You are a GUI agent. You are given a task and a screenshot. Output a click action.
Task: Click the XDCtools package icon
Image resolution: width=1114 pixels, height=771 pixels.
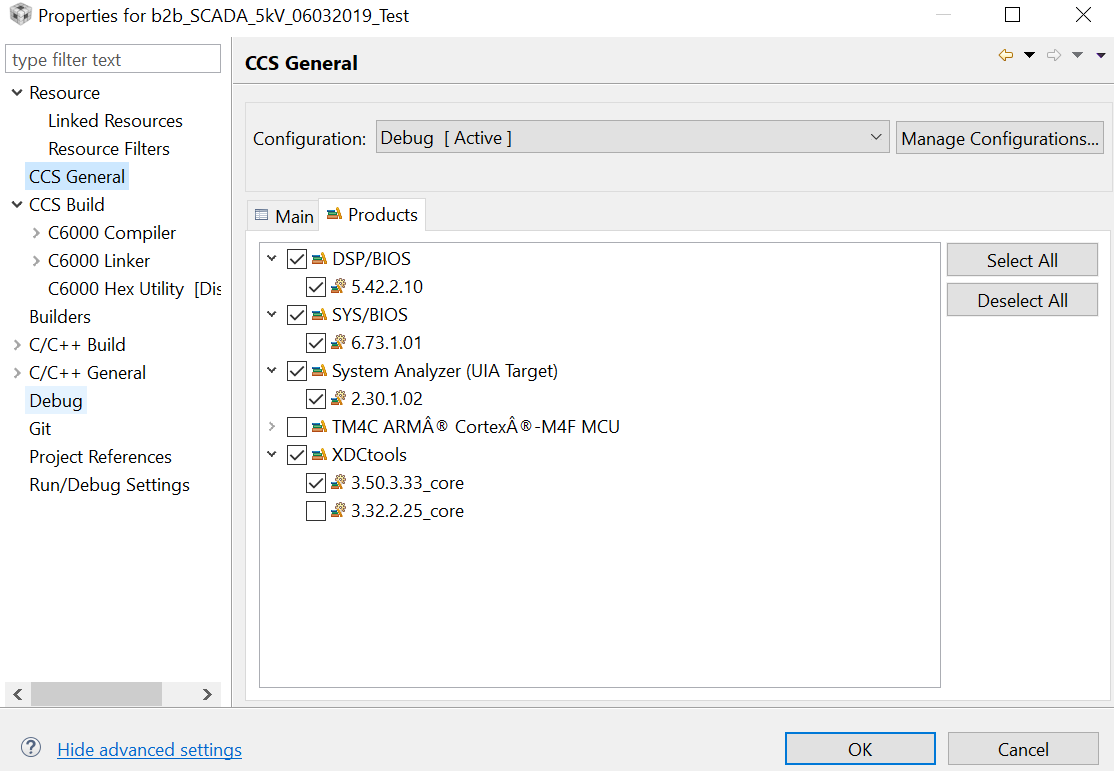point(318,454)
